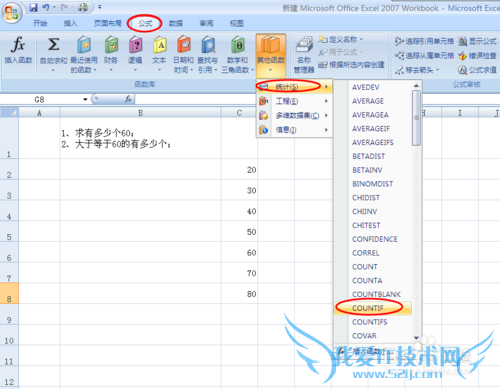Image resolution: width=500 pixels, height=389 pixels.
Task: Switch to the 页面布局 tab
Action: click(x=107, y=23)
